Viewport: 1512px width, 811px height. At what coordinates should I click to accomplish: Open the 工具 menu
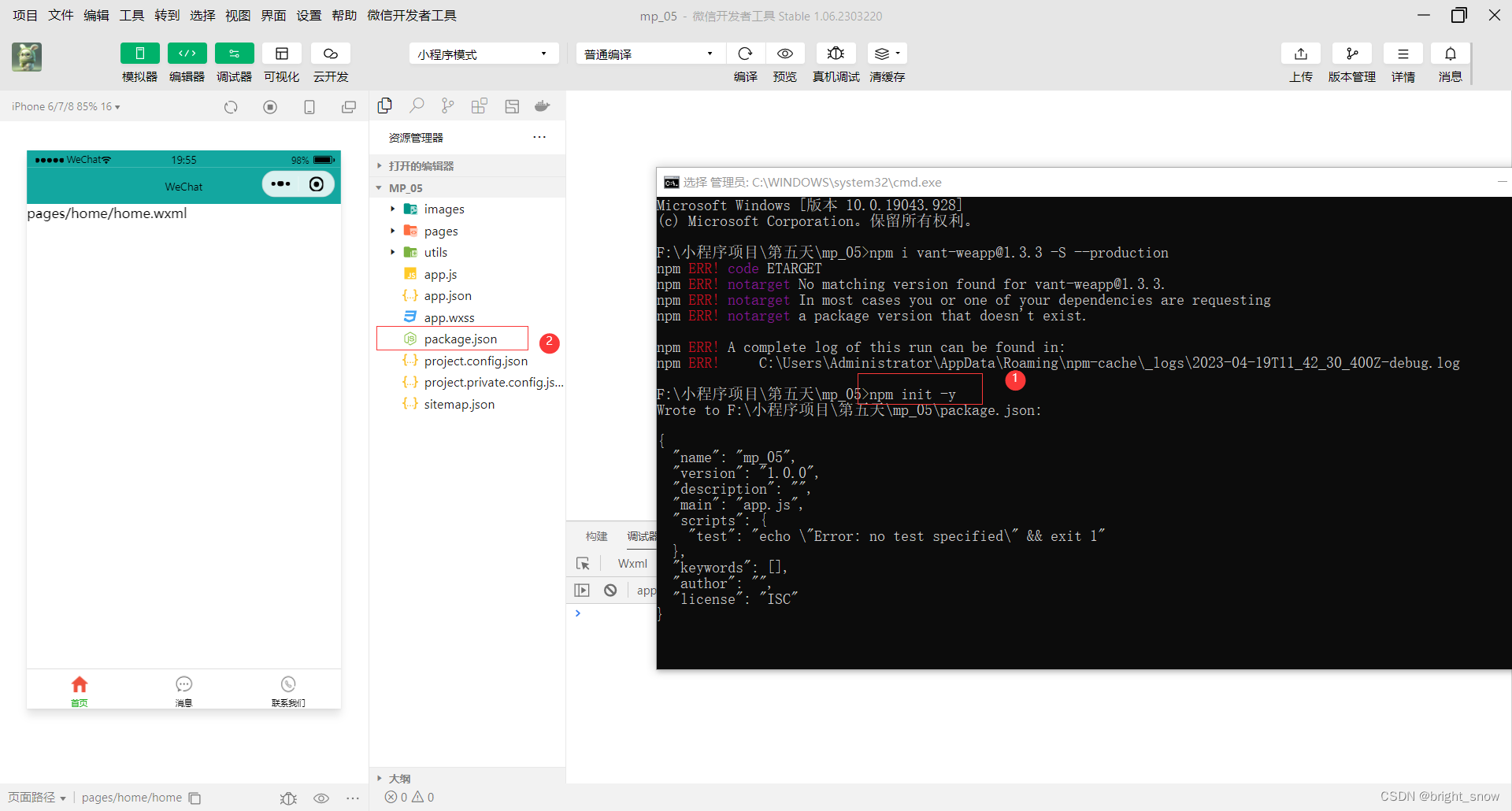click(x=132, y=15)
